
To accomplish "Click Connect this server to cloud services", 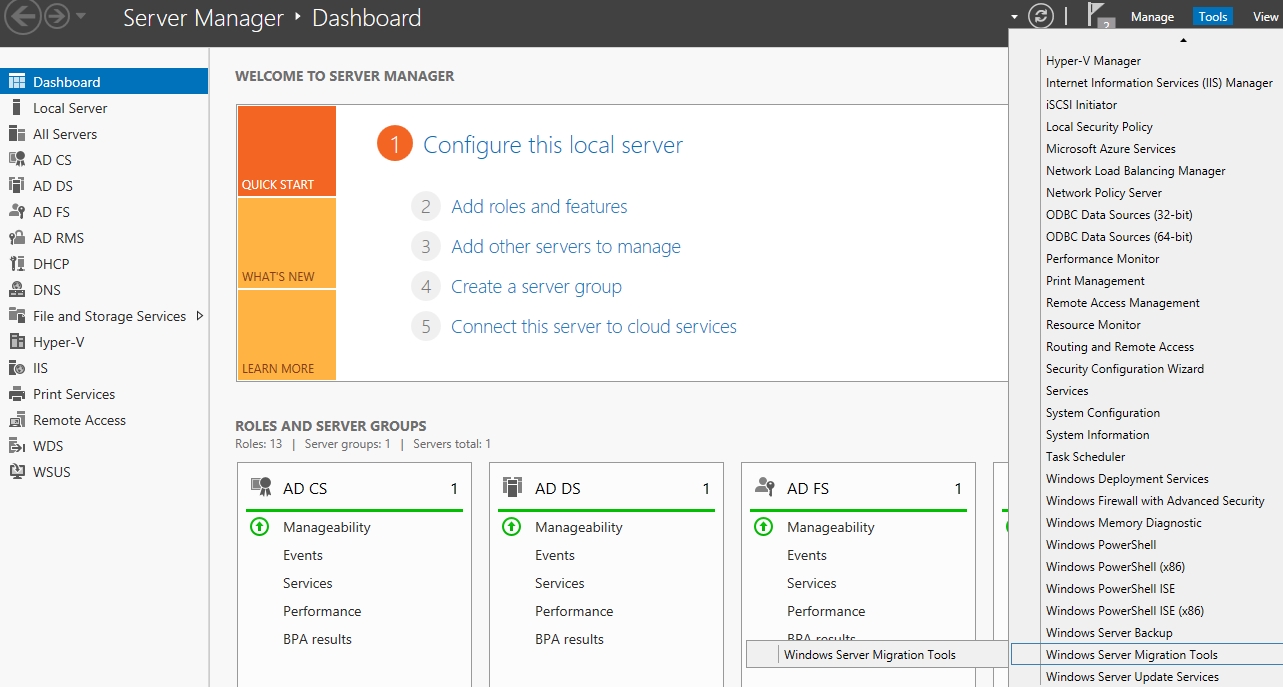I will point(594,327).
